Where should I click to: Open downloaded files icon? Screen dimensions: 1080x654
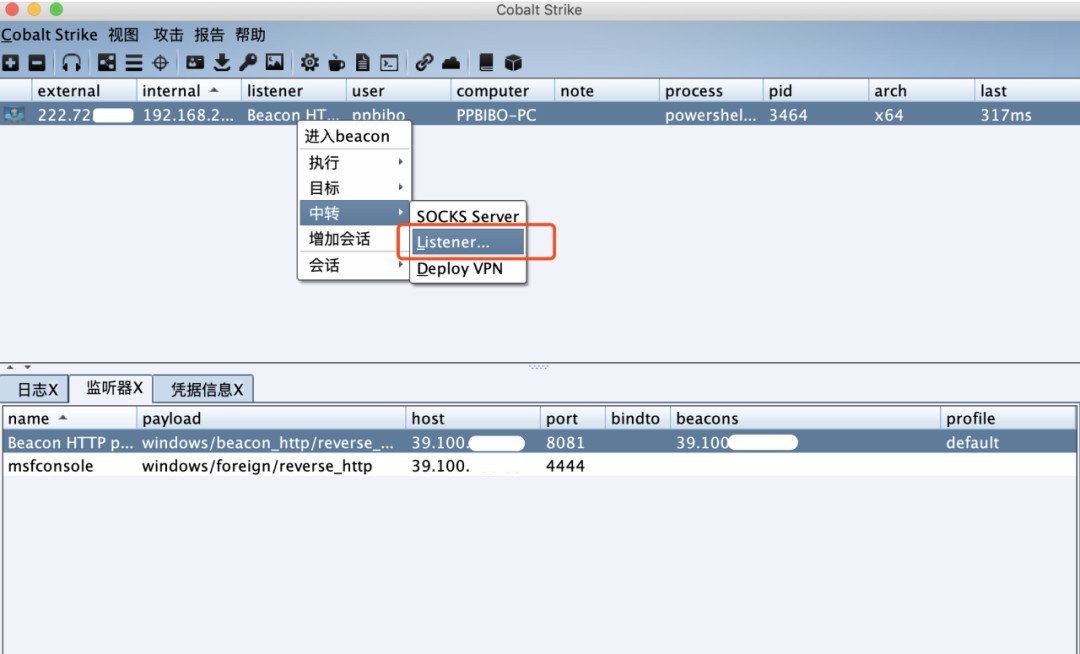pyautogui.click(x=222, y=63)
